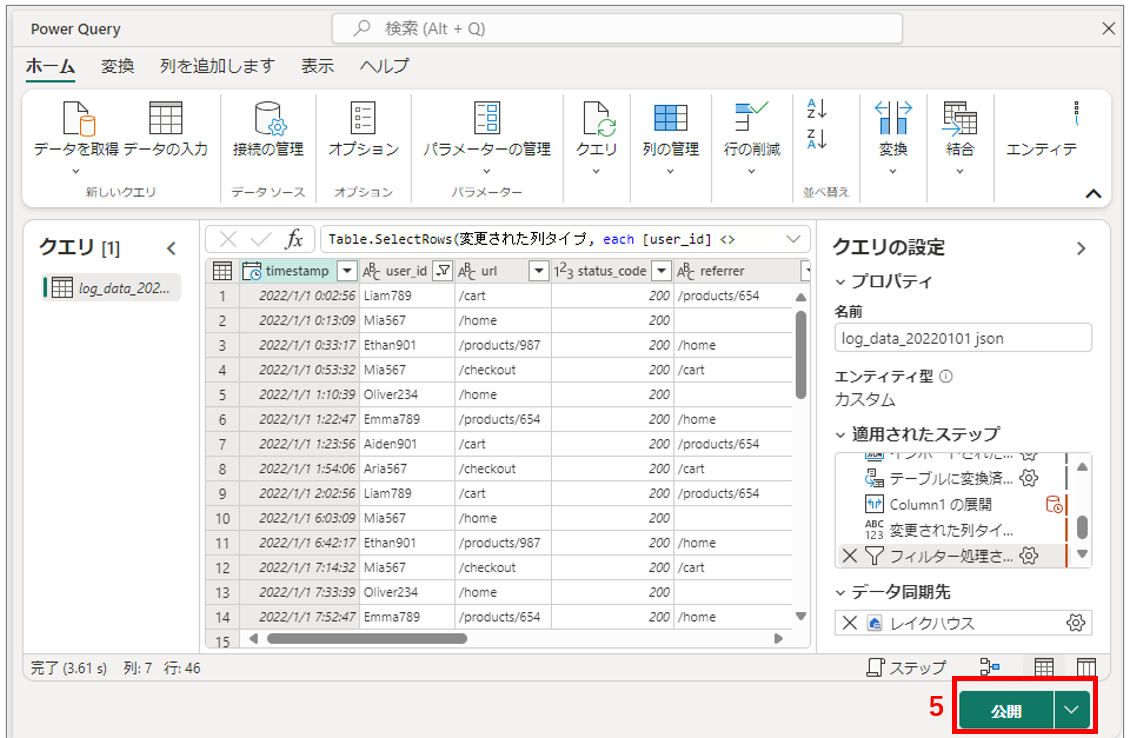
Task: Confirm formula with the checkmark icon
Action: 261,239
